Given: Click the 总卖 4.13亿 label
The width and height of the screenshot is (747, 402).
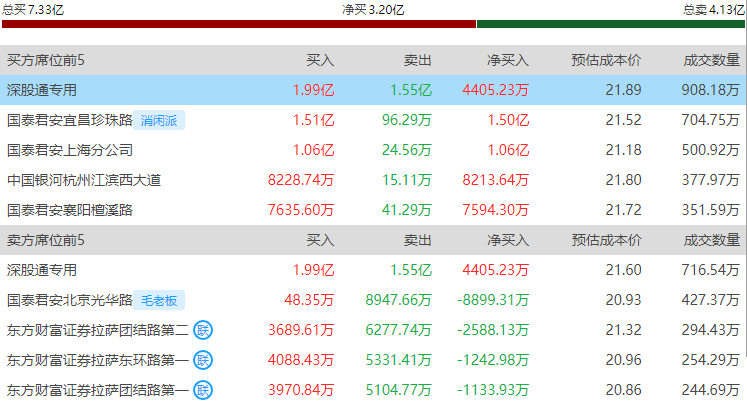Looking at the screenshot, I should click(713, 10).
